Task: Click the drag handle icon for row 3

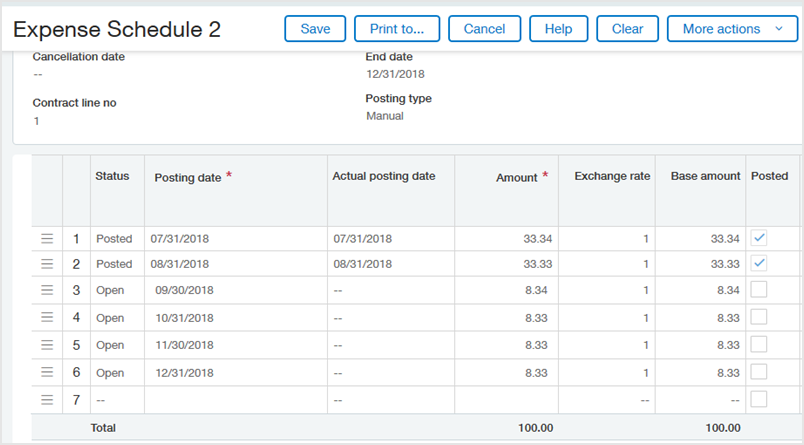Action: click(x=46, y=290)
